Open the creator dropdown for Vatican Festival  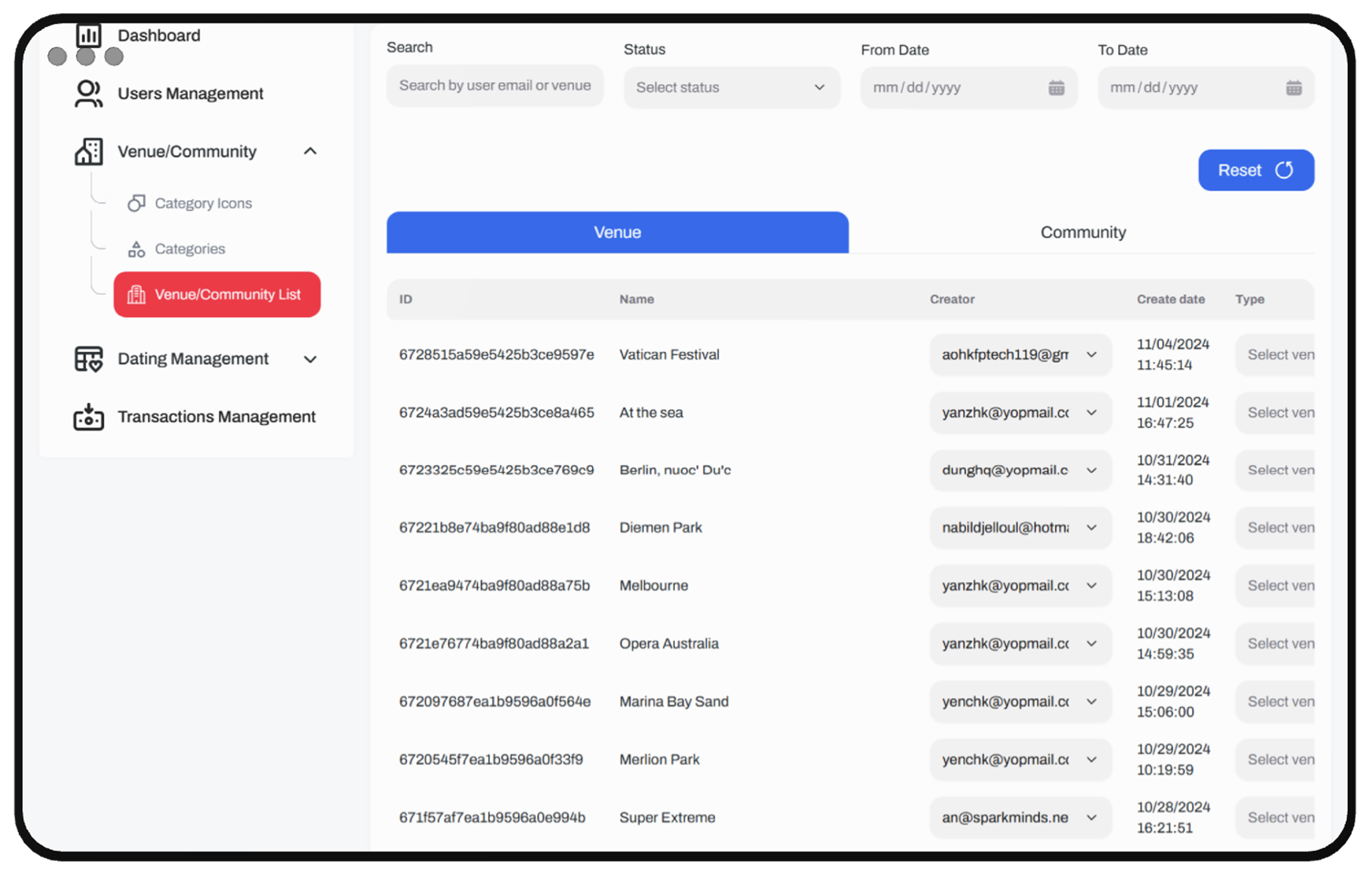click(1020, 354)
